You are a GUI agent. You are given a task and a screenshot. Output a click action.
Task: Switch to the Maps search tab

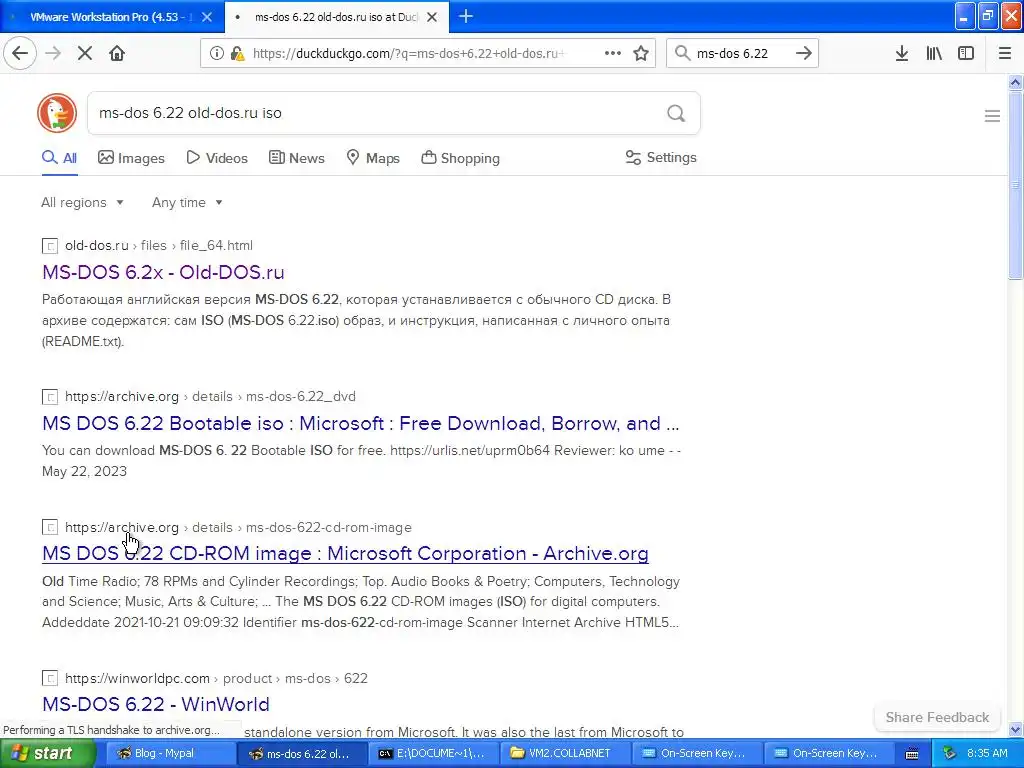[x=373, y=158]
